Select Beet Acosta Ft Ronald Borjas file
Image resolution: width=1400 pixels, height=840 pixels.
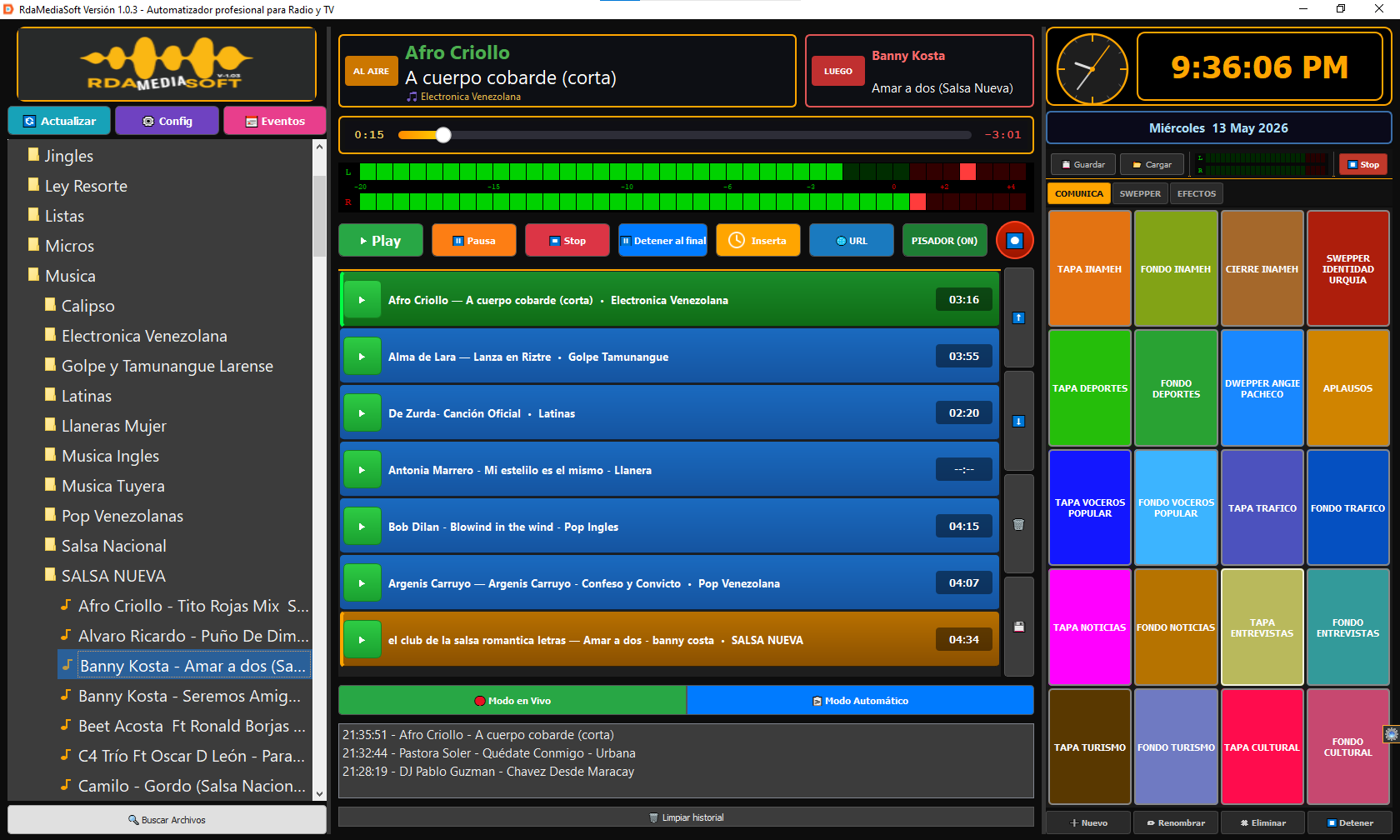click(x=184, y=726)
